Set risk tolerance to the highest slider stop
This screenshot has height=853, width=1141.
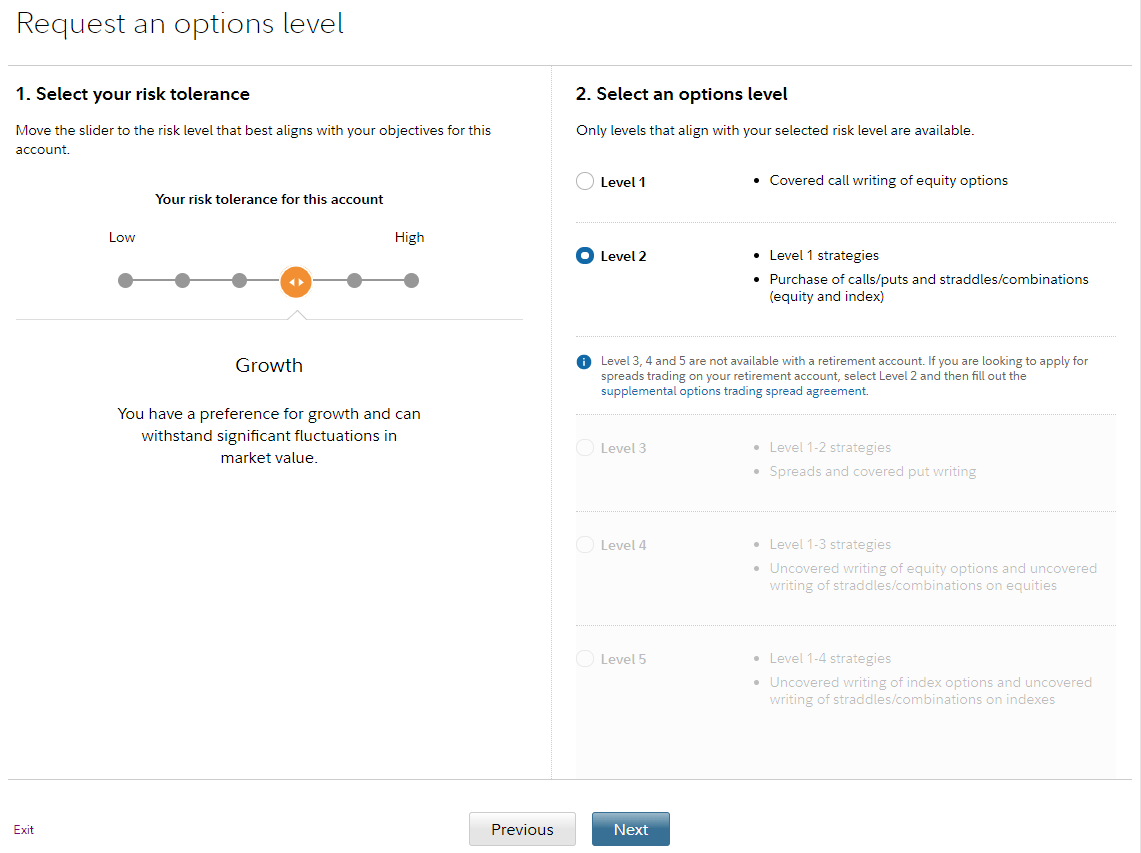pos(411,281)
